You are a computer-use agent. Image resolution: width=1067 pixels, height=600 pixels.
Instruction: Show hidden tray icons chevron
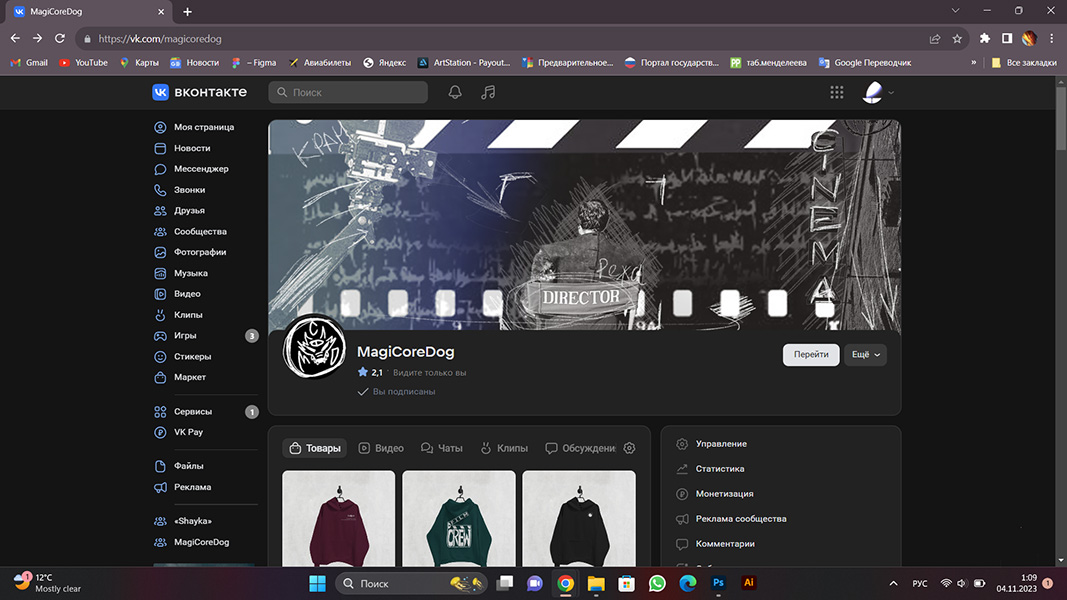click(x=893, y=584)
